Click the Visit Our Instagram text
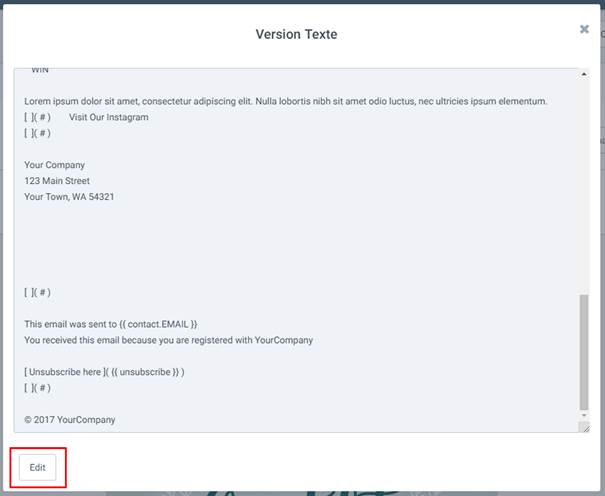 (108, 117)
